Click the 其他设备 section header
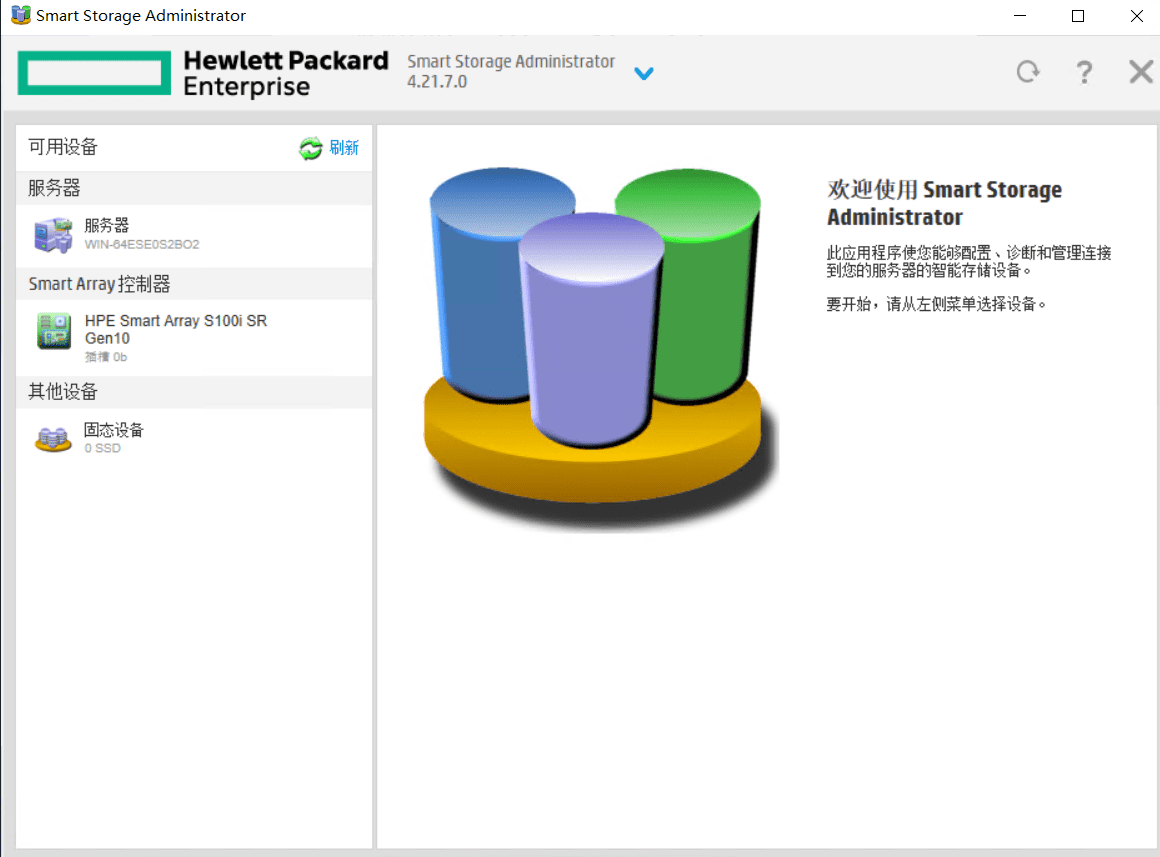 [x=63, y=392]
